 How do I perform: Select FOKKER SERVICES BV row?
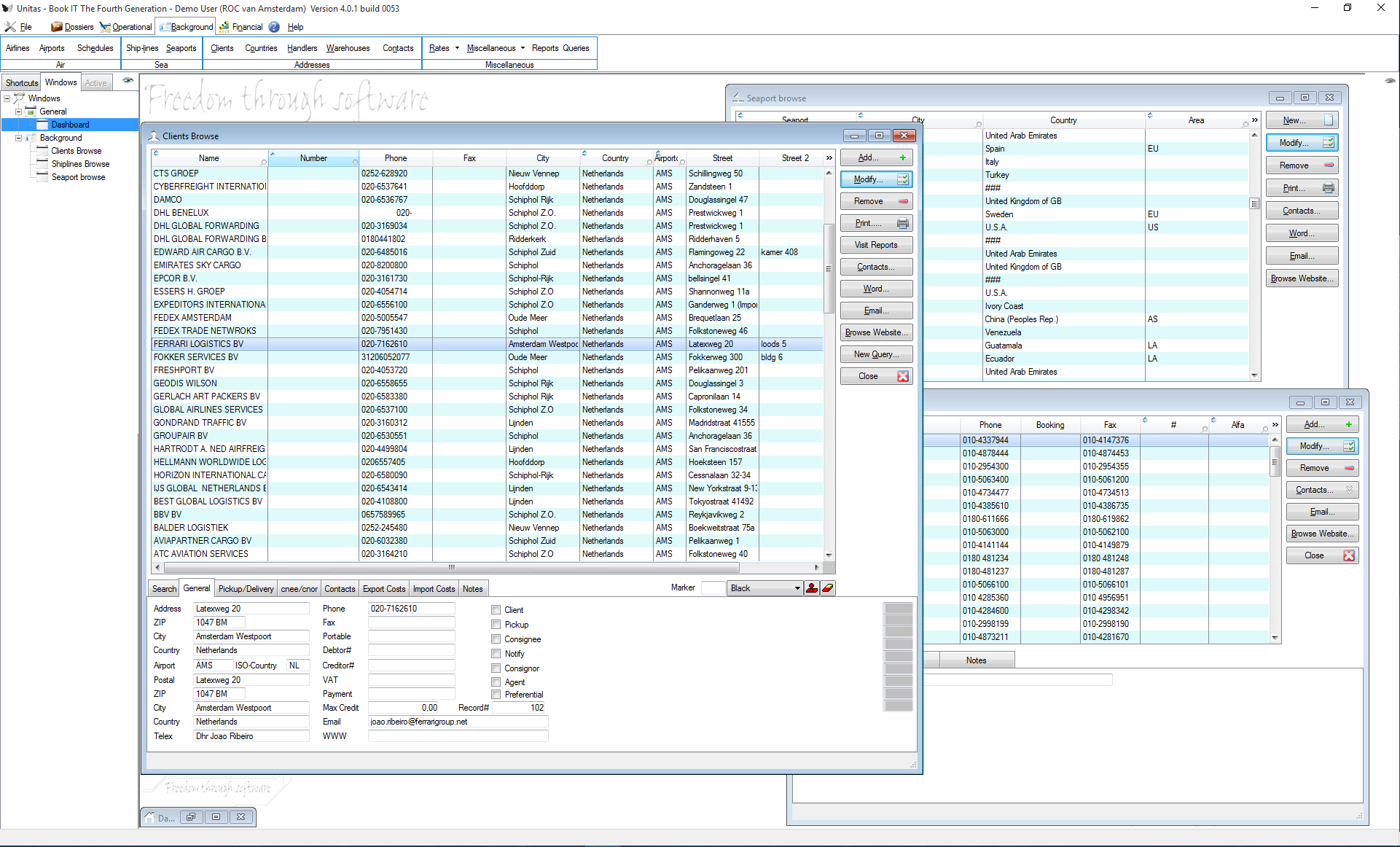pyautogui.click(x=487, y=357)
